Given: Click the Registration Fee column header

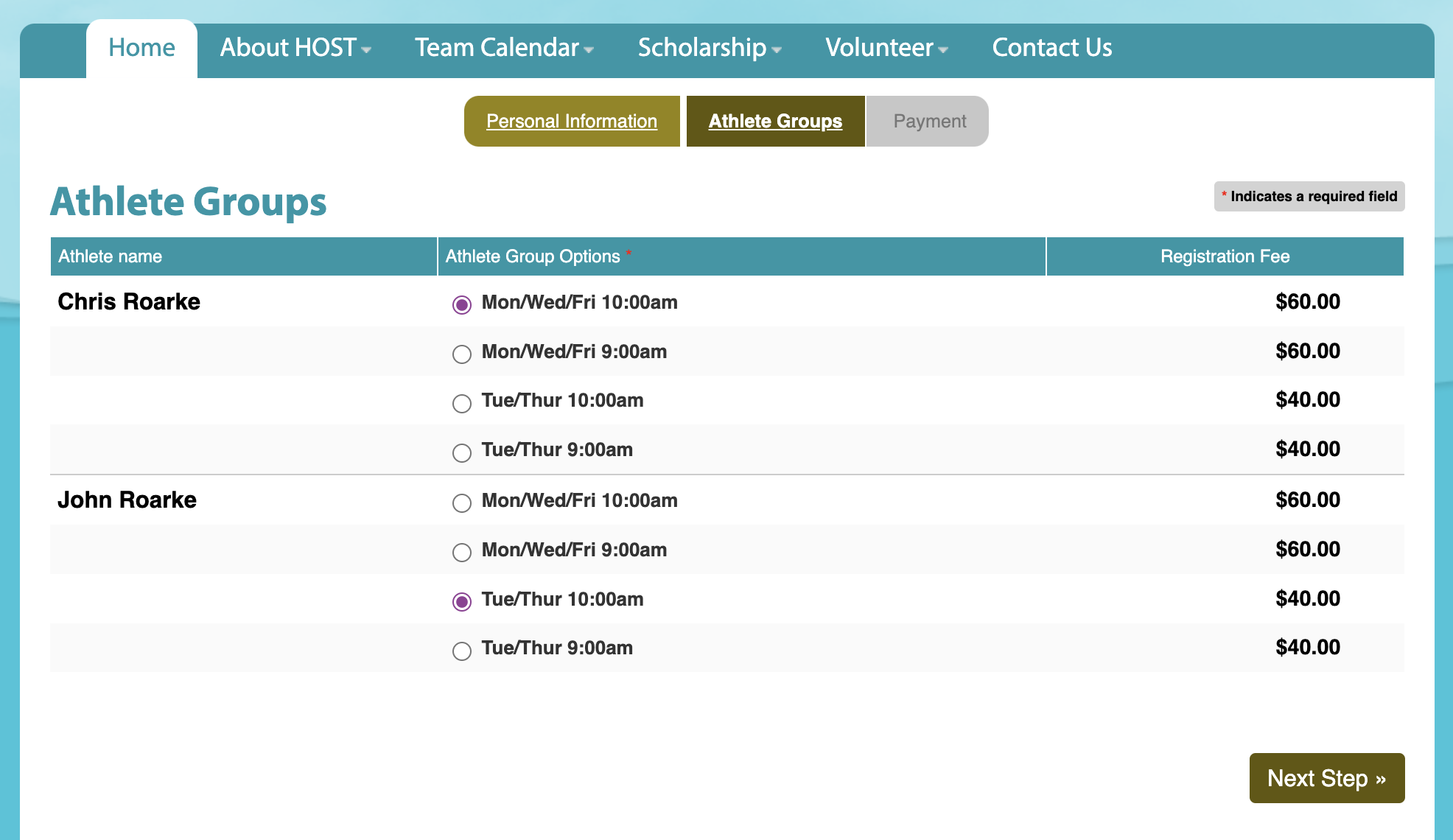Looking at the screenshot, I should (1225, 256).
